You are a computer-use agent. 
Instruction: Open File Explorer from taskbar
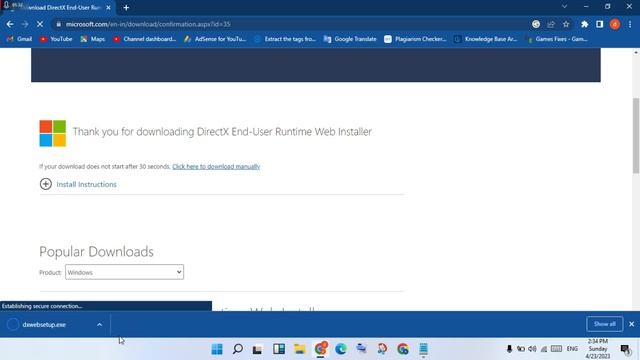pyautogui.click(x=300, y=349)
